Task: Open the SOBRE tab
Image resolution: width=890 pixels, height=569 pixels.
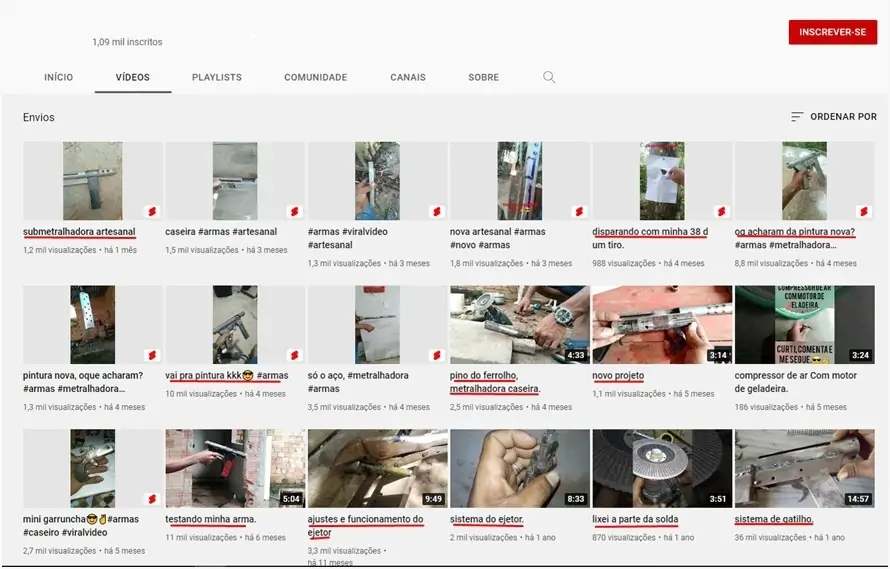Action: click(484, 77)
